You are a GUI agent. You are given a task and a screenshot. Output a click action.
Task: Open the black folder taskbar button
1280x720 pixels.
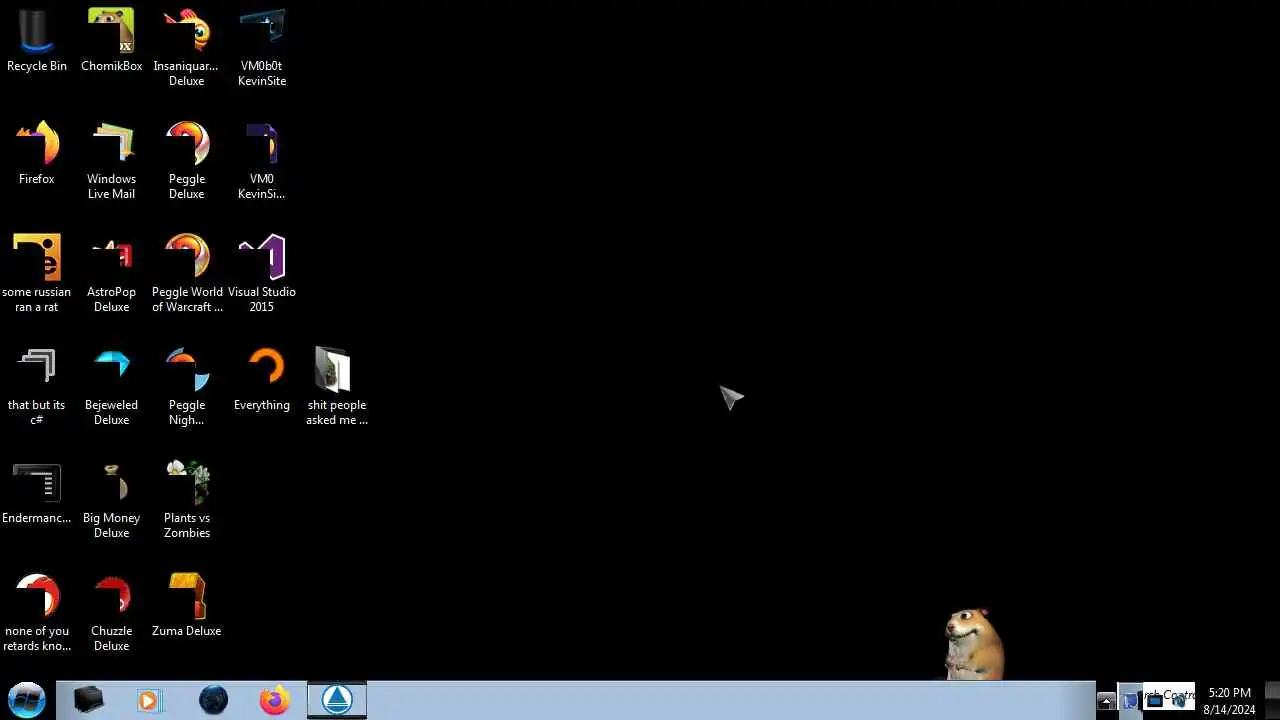tap(88, 700)
